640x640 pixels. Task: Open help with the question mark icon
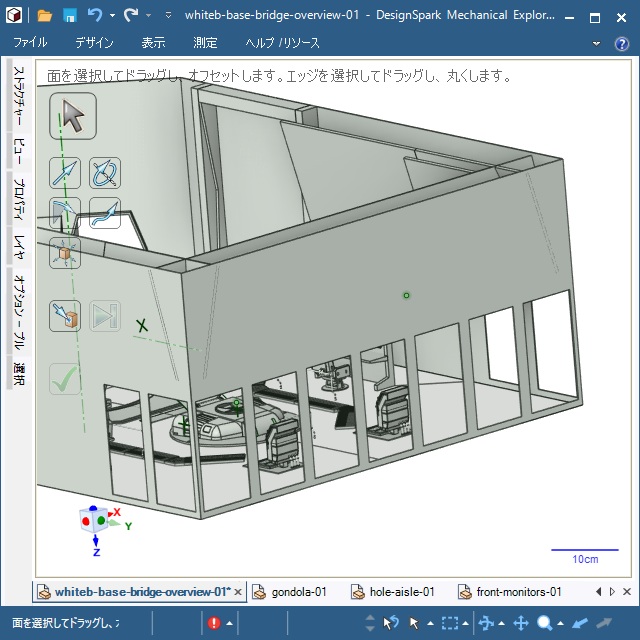point(622,43)
